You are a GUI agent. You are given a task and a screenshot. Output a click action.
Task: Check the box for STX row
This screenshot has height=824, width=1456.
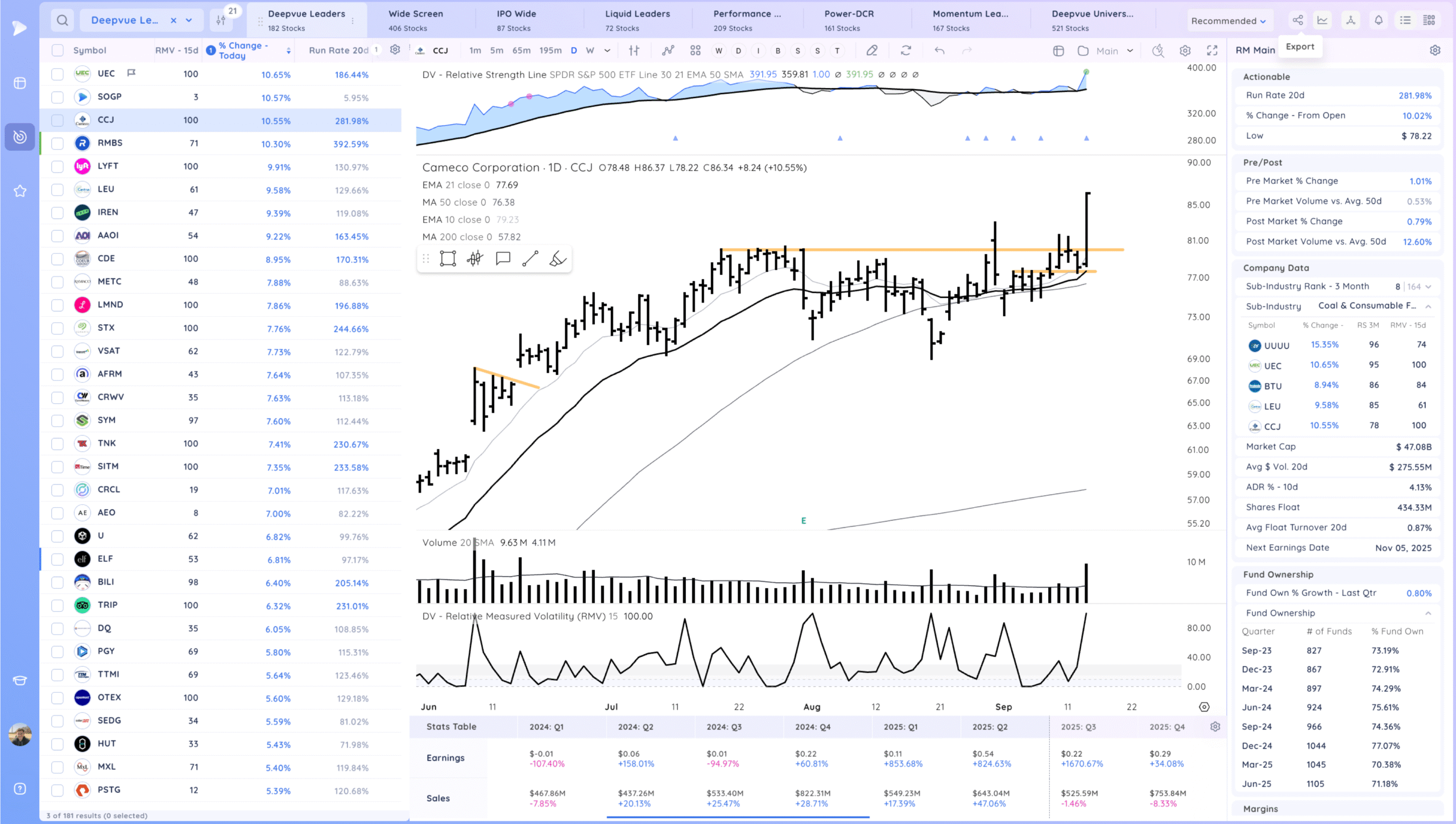57,328
